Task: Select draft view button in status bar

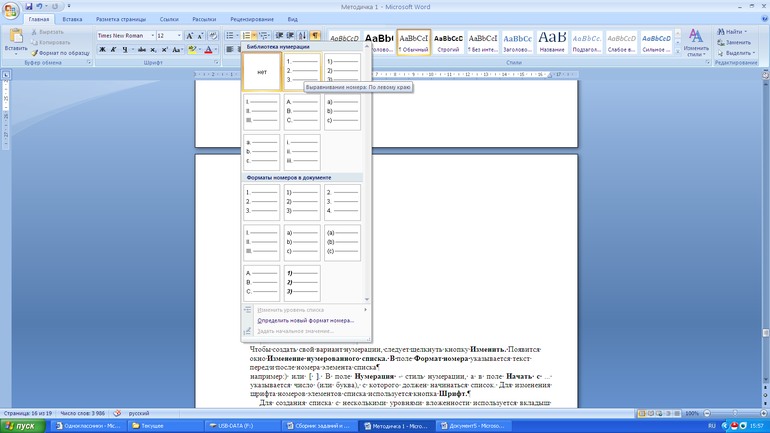Action: click(677, 413)
